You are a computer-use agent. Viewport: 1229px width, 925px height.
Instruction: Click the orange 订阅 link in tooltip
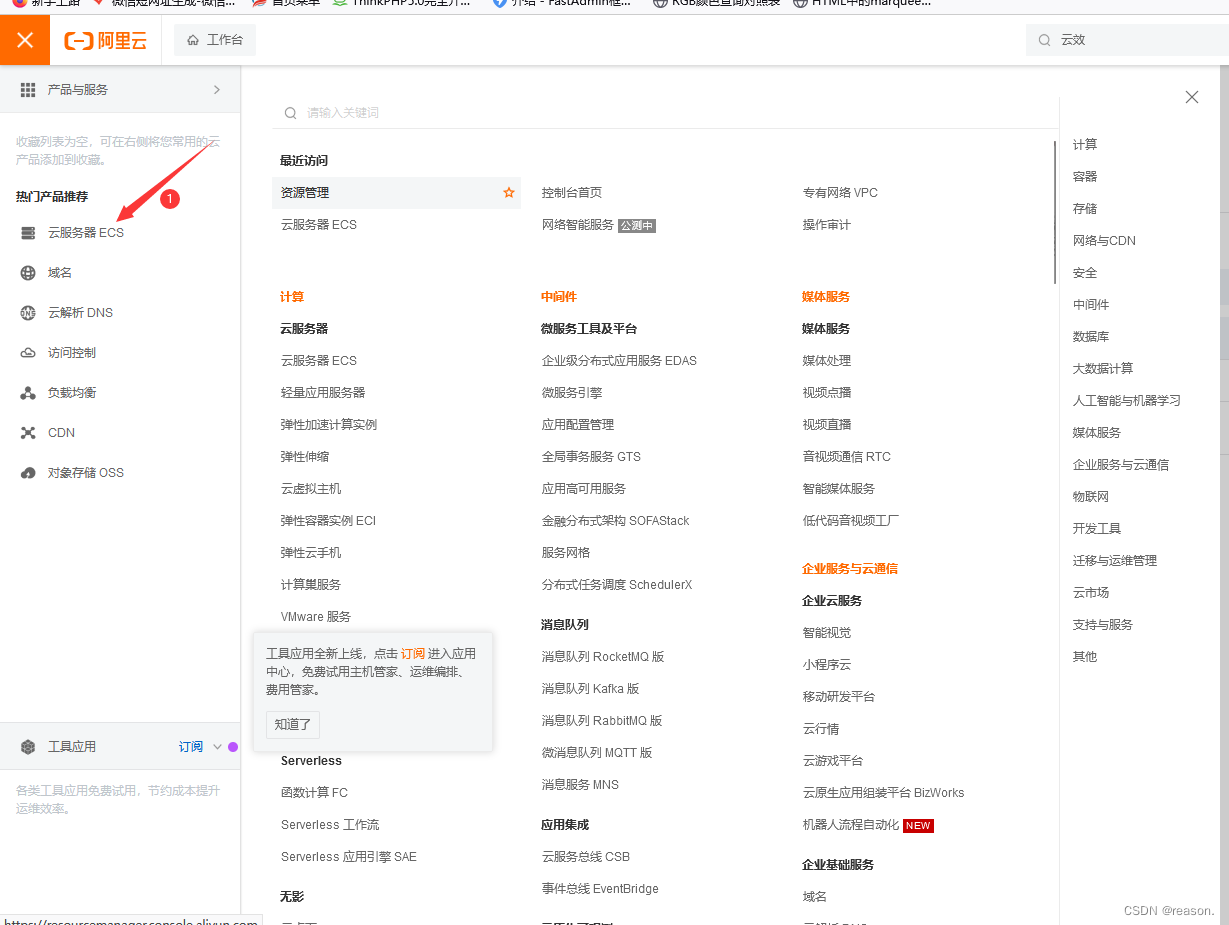413,653
